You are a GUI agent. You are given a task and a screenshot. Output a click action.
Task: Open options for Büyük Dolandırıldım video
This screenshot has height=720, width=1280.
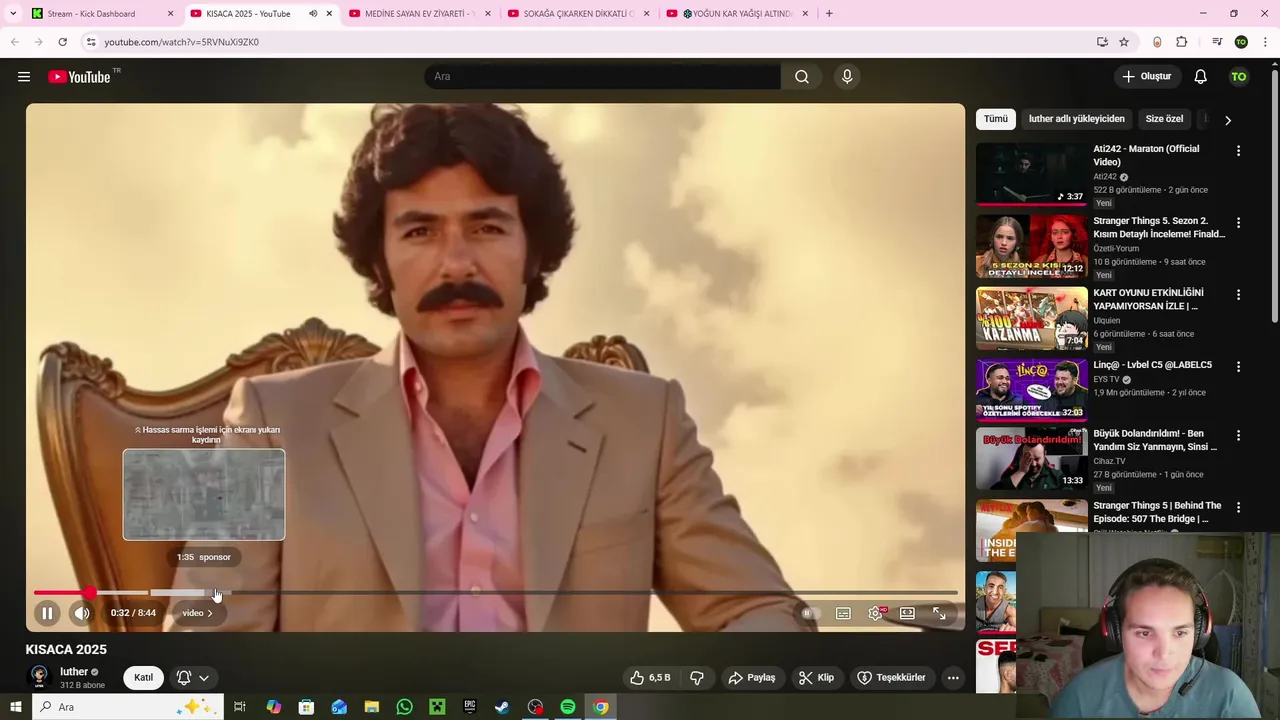[1238, 436]
